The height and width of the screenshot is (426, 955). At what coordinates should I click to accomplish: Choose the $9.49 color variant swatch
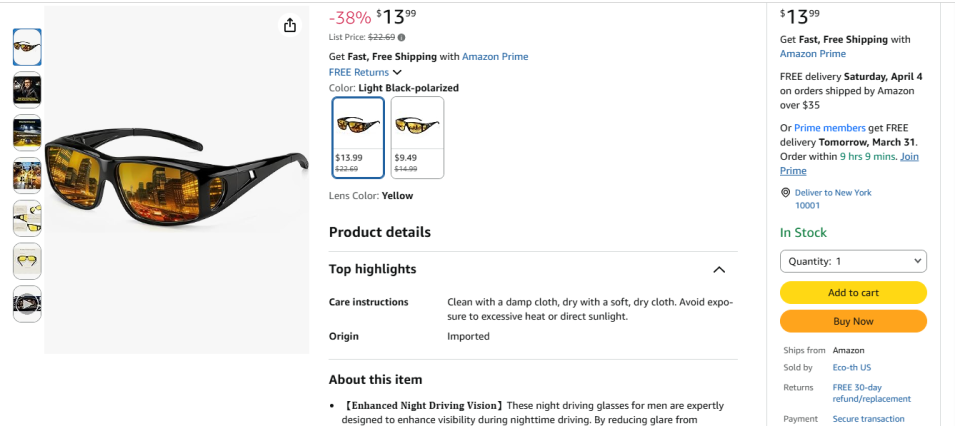tap(417, 137)
